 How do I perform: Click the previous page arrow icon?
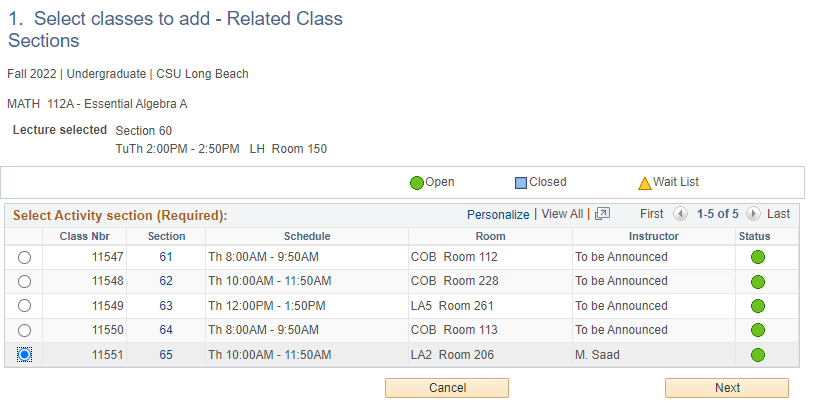[680, 214]
